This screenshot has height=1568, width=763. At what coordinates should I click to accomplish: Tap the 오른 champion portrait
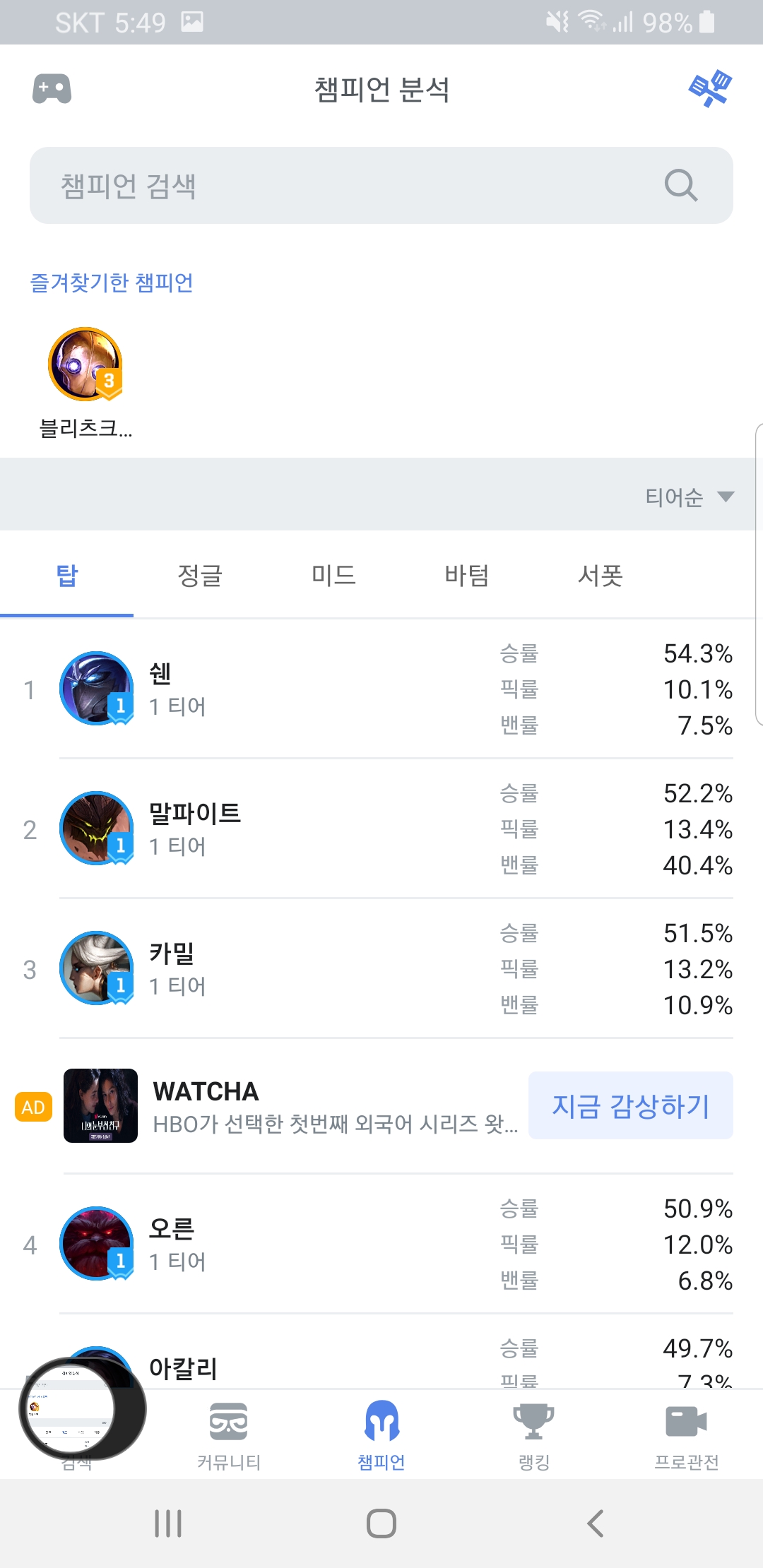(x=96, y=1243)
